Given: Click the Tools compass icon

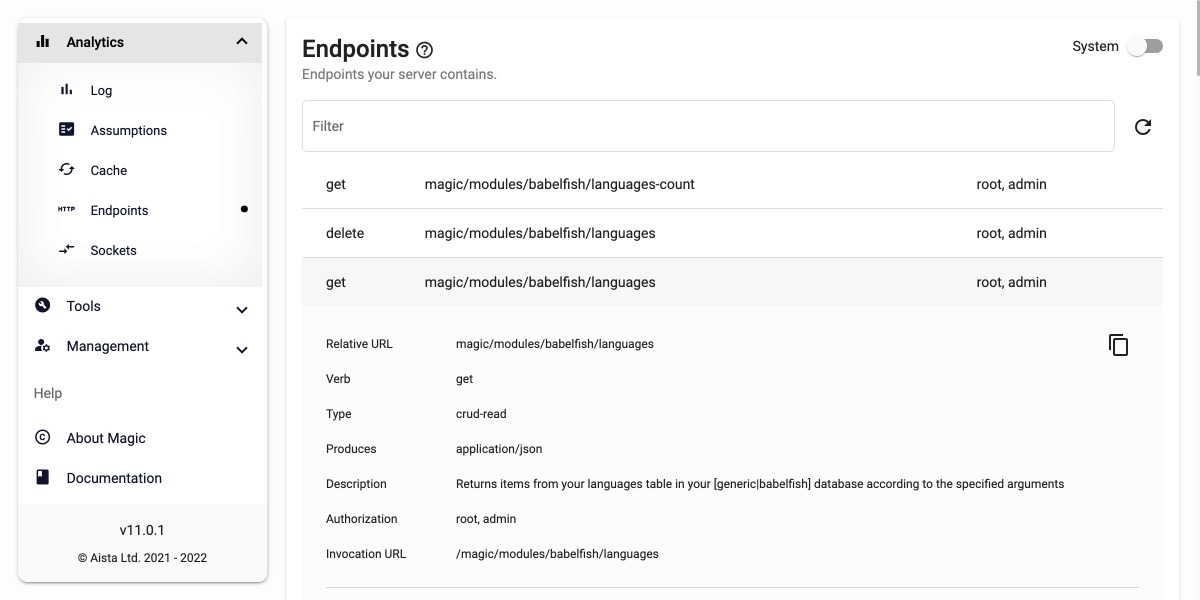Looking at the screenshot, I should (x=41, y=305).
